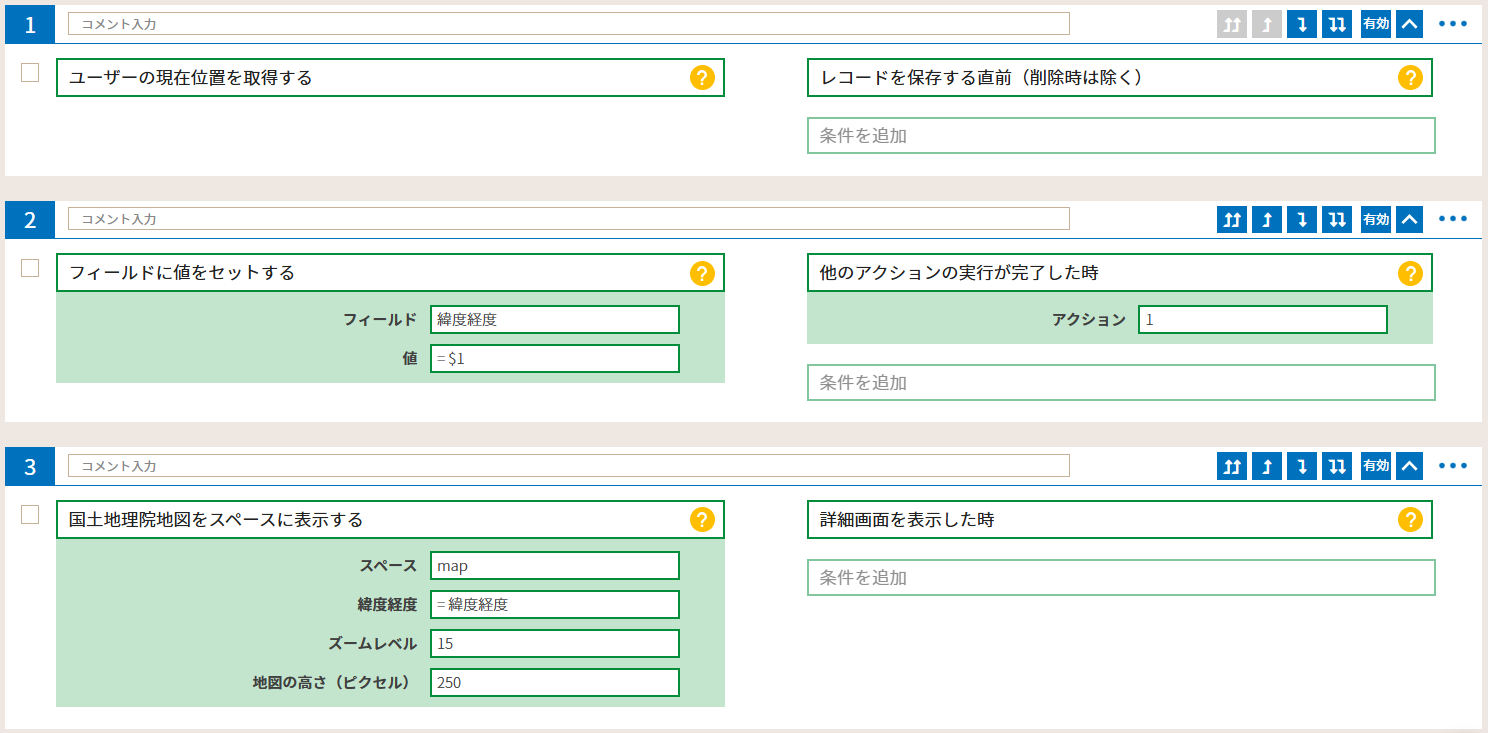Click 条件を追加 field in action 2
1488x733 pixels.
pos(1120,383)
